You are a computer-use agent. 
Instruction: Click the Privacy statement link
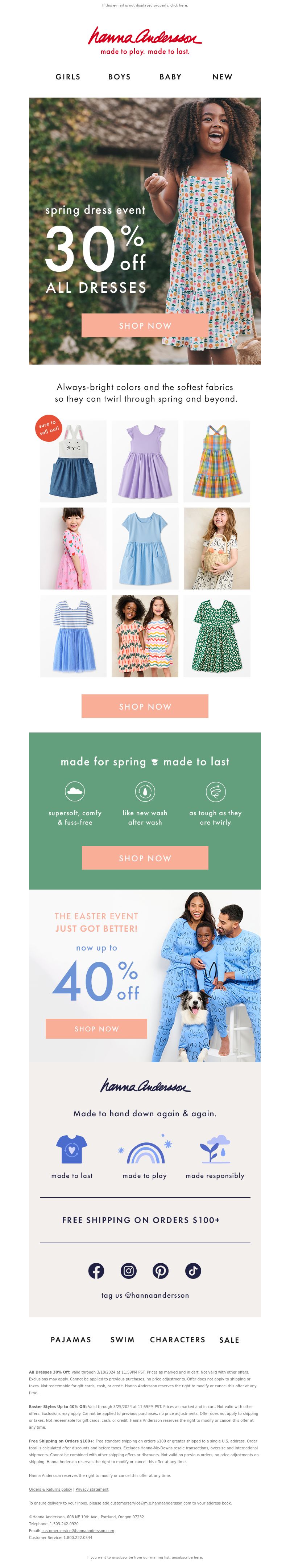tap(92, 1489)
